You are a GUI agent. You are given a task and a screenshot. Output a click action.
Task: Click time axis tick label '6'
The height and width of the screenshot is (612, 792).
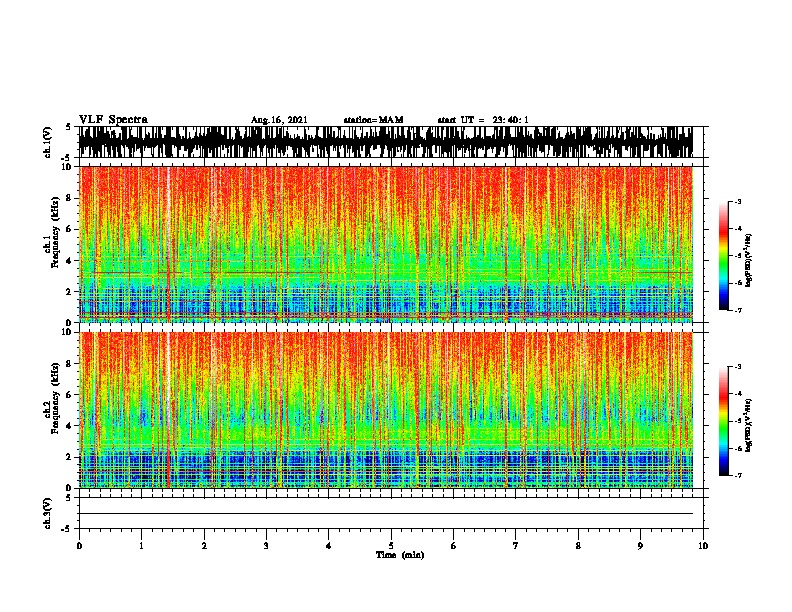(x=454, y=546)
